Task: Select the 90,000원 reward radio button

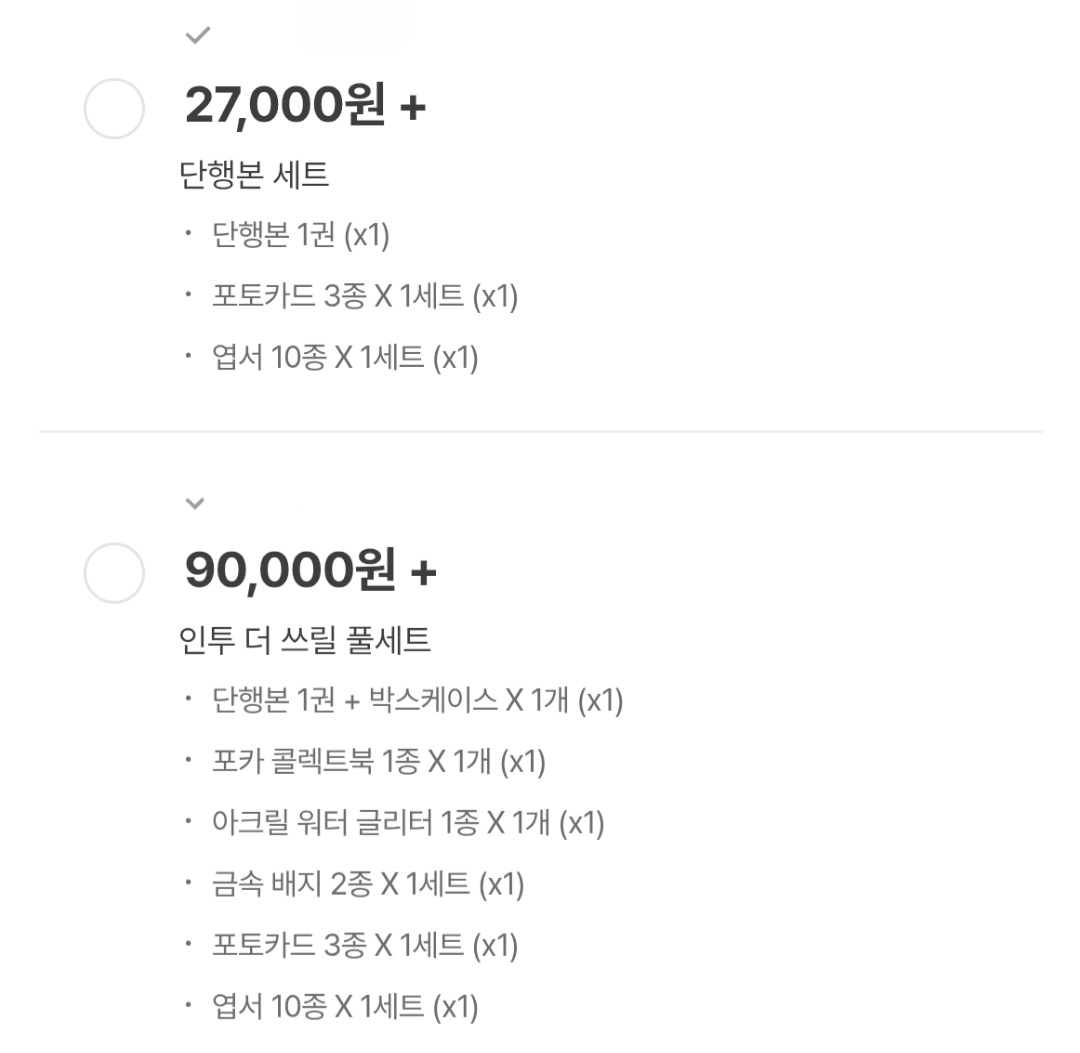Action: pyautogui.click(x=114, y=573)
